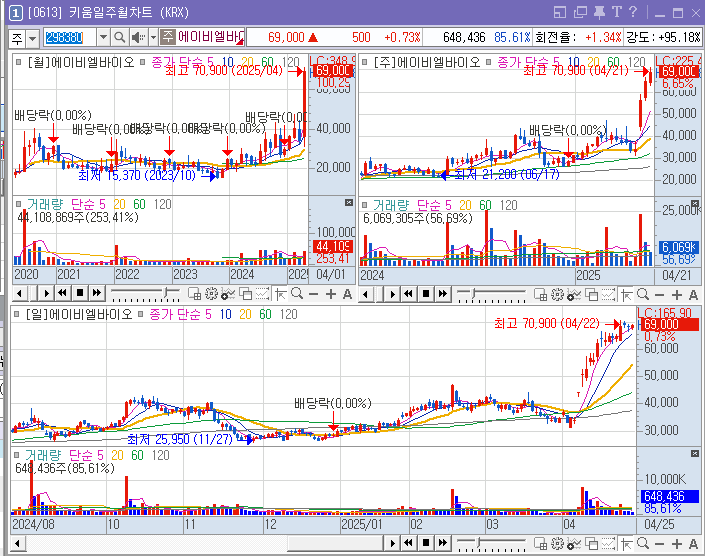The width and height of the screenshot is (705, 556).
Task: Open the market type dropdown next to 주
Action: point(32,38)
